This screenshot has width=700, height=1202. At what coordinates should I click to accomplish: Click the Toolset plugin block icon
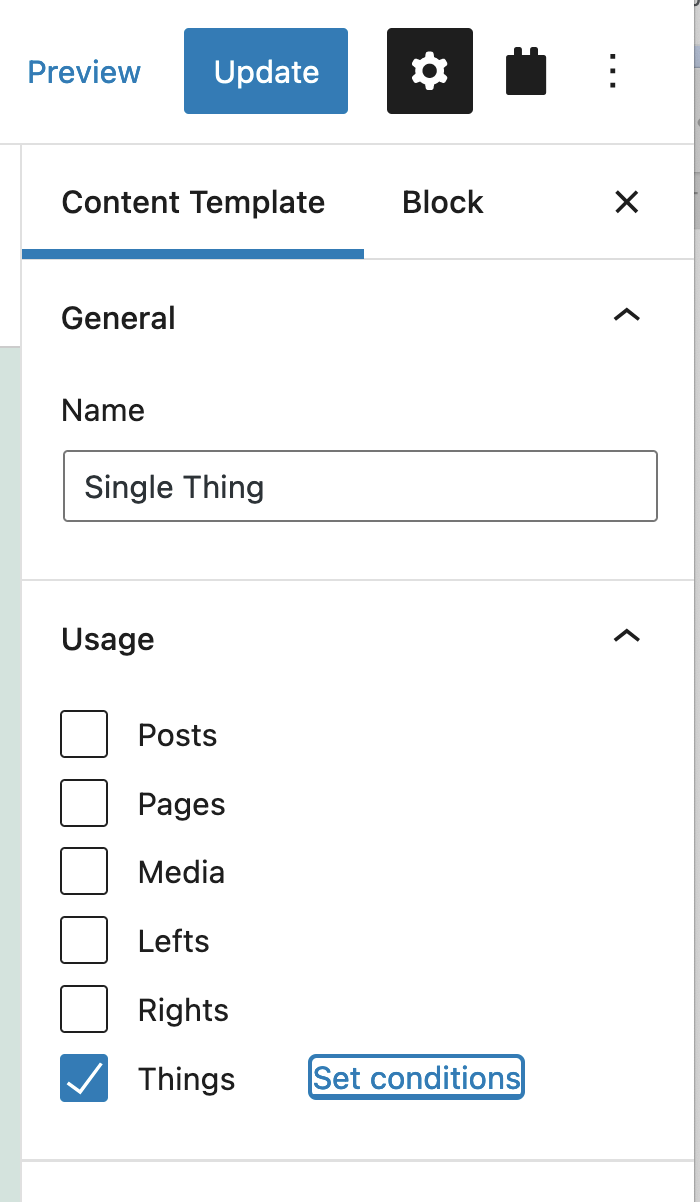526,73
